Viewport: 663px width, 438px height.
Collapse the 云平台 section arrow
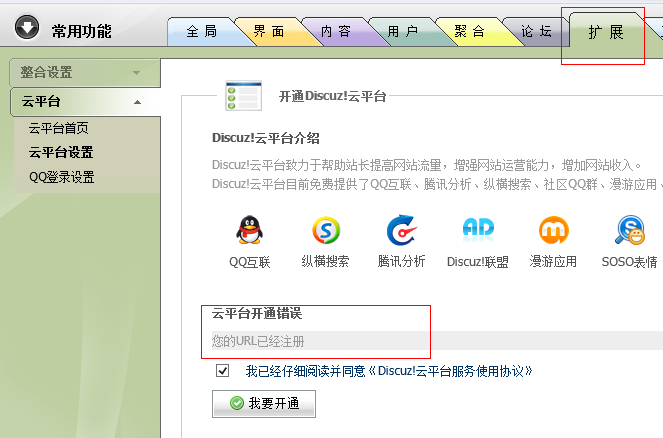137,102
